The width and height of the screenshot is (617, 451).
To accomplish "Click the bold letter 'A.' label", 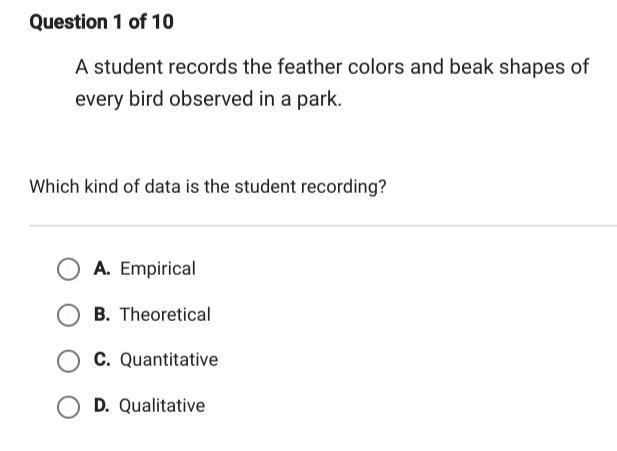I will coord(102,269).
